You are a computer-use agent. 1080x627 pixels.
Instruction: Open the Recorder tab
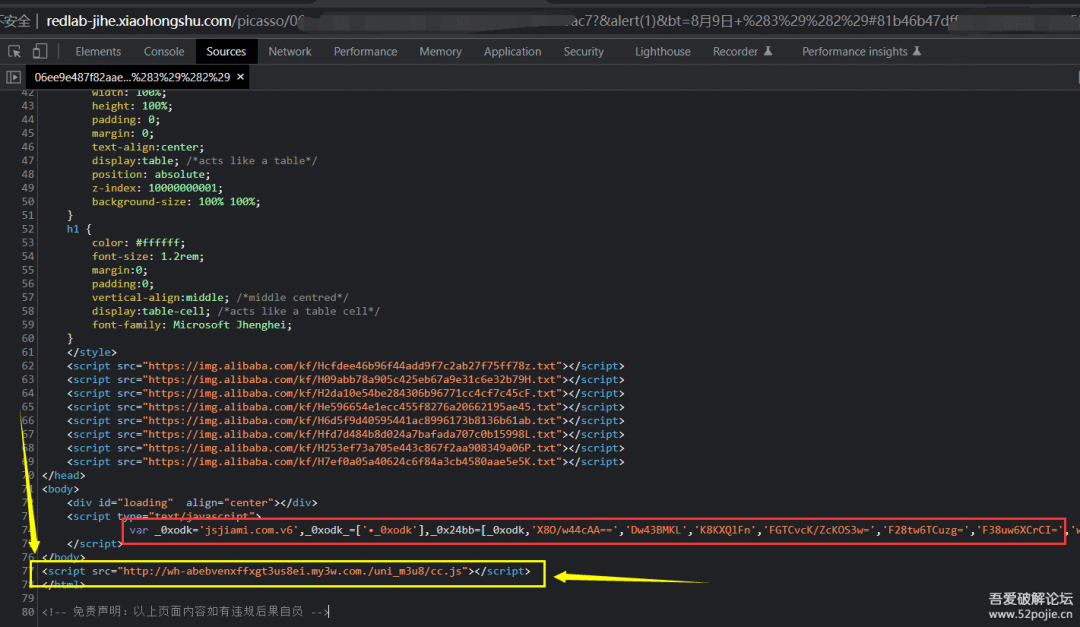pyautogui.click(x=742, y=52)
